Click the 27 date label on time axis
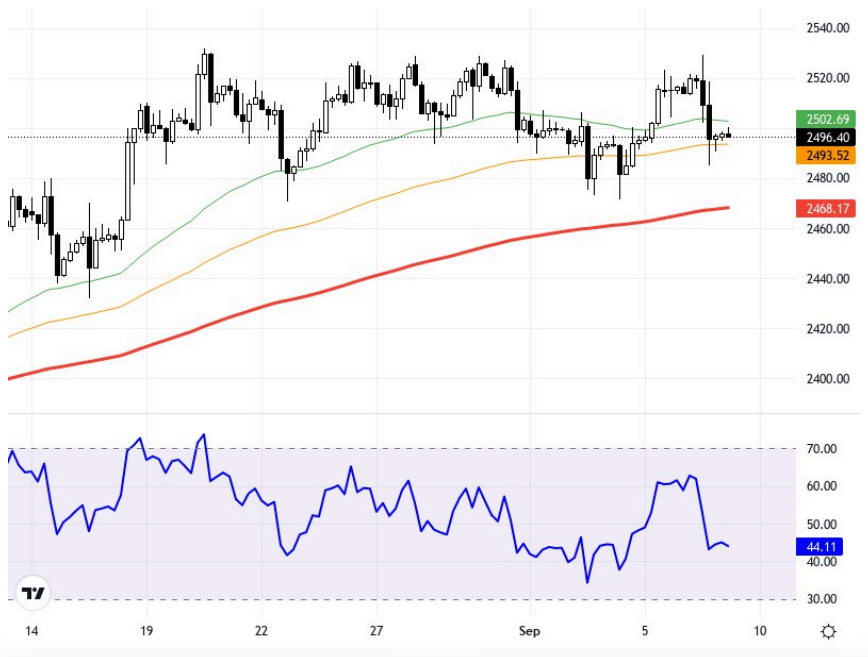The width and height of the screenshot is (868, 657). (x=376, y=631)
